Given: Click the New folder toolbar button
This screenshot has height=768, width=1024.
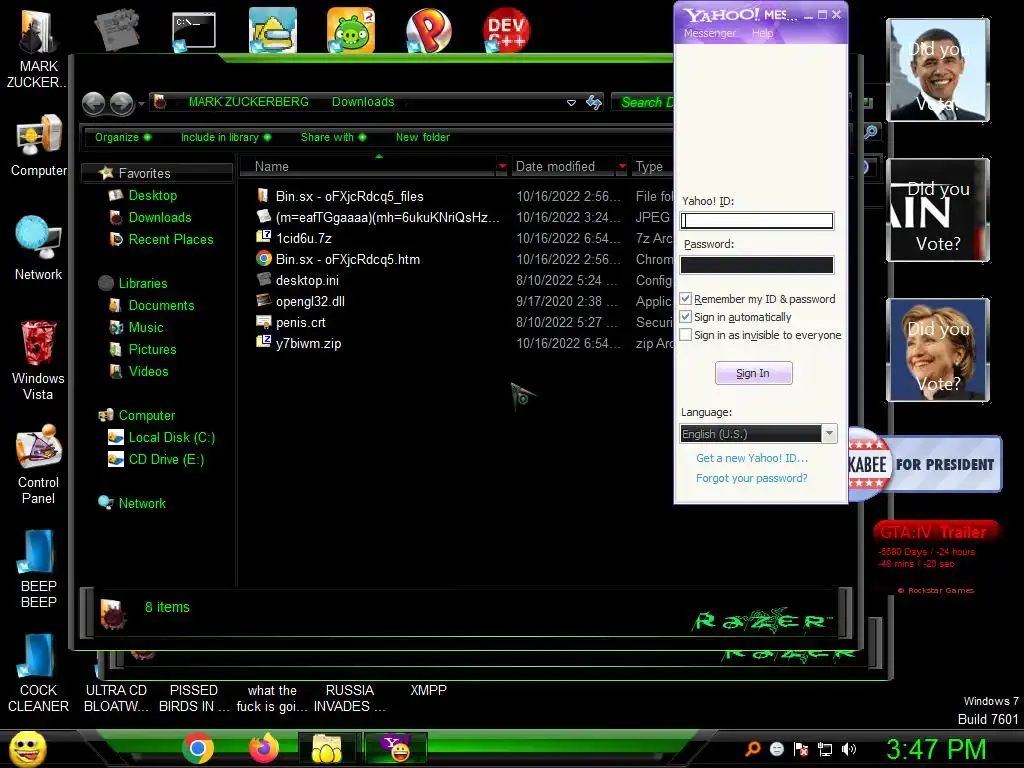Looking at the screenshot, I should click(423, 137).
